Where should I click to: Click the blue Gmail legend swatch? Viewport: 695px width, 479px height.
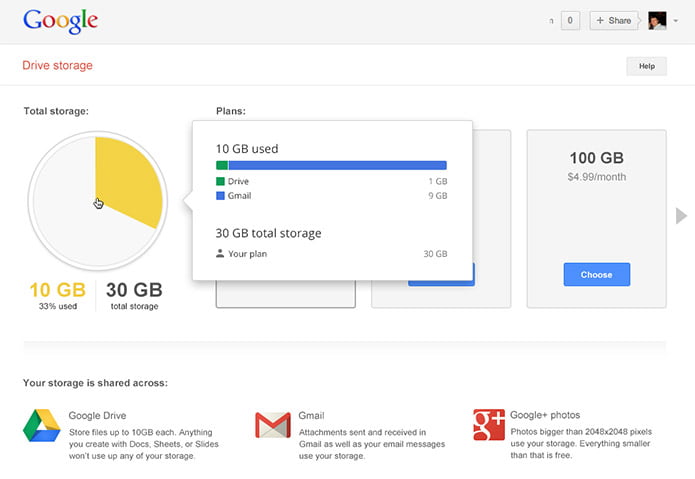point(220,195)
